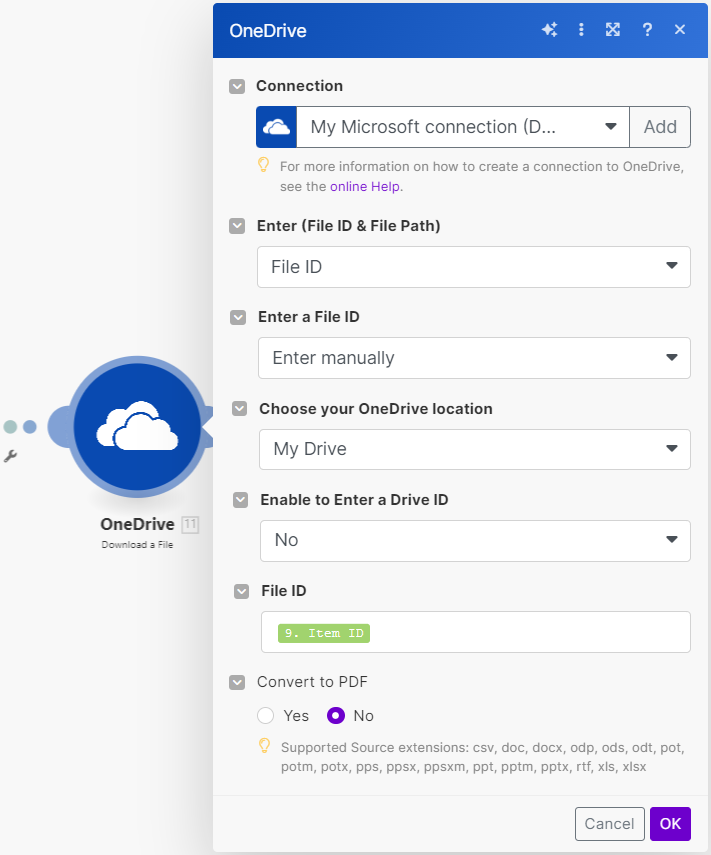Image resolution: width=711 pixels, height=855 pixels.
Task: Click inside the File ID input field
Action: tap(475, 632)
